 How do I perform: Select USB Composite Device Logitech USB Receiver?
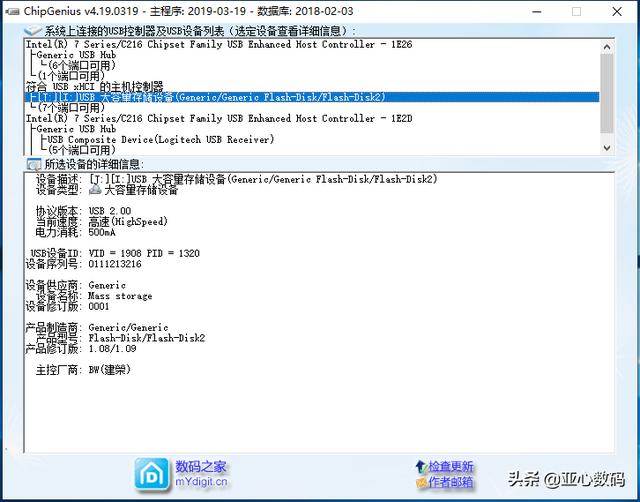pyautogui.click(x=160, y=140)
